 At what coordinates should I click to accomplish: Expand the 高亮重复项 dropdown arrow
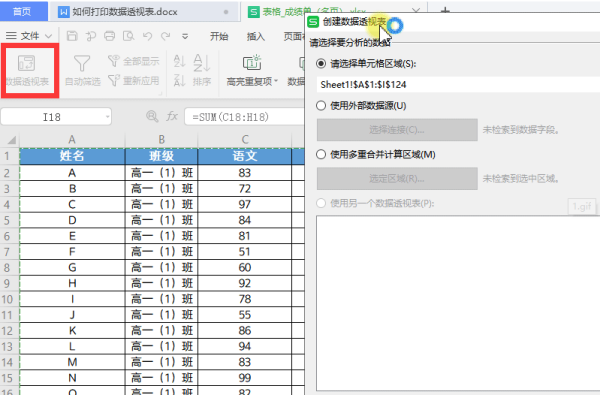point(276,81)
